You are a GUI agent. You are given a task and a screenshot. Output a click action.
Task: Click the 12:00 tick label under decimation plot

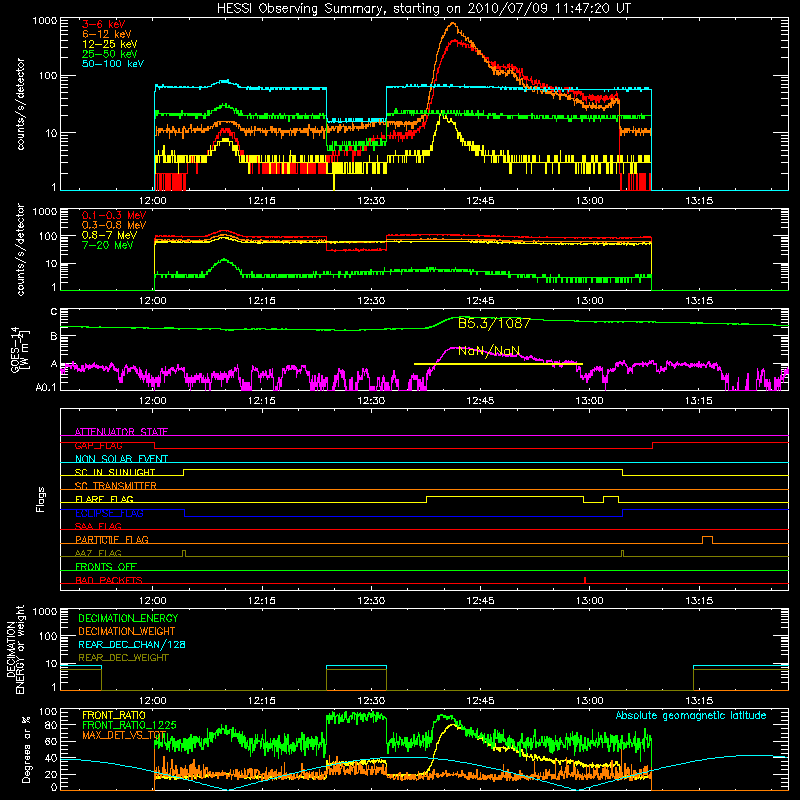point(153,701)
